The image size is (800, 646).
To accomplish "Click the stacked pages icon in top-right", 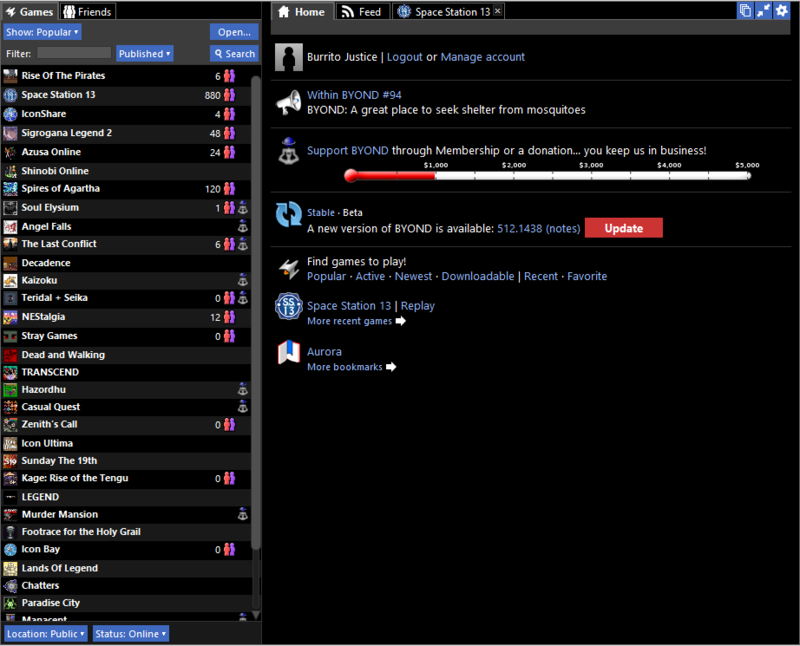I will [745, 11].
